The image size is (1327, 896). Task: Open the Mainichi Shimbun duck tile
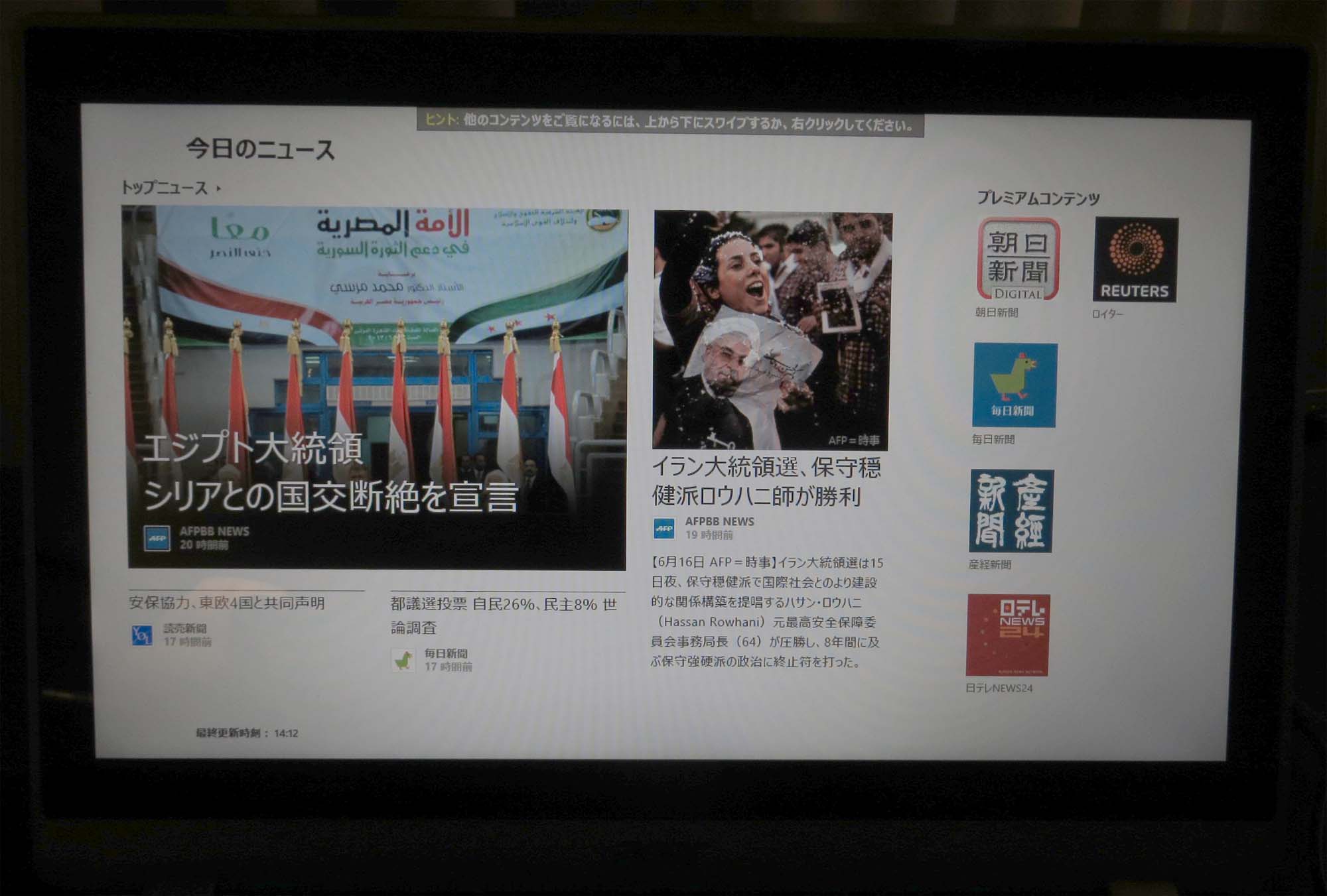(x=1014, y=385)
